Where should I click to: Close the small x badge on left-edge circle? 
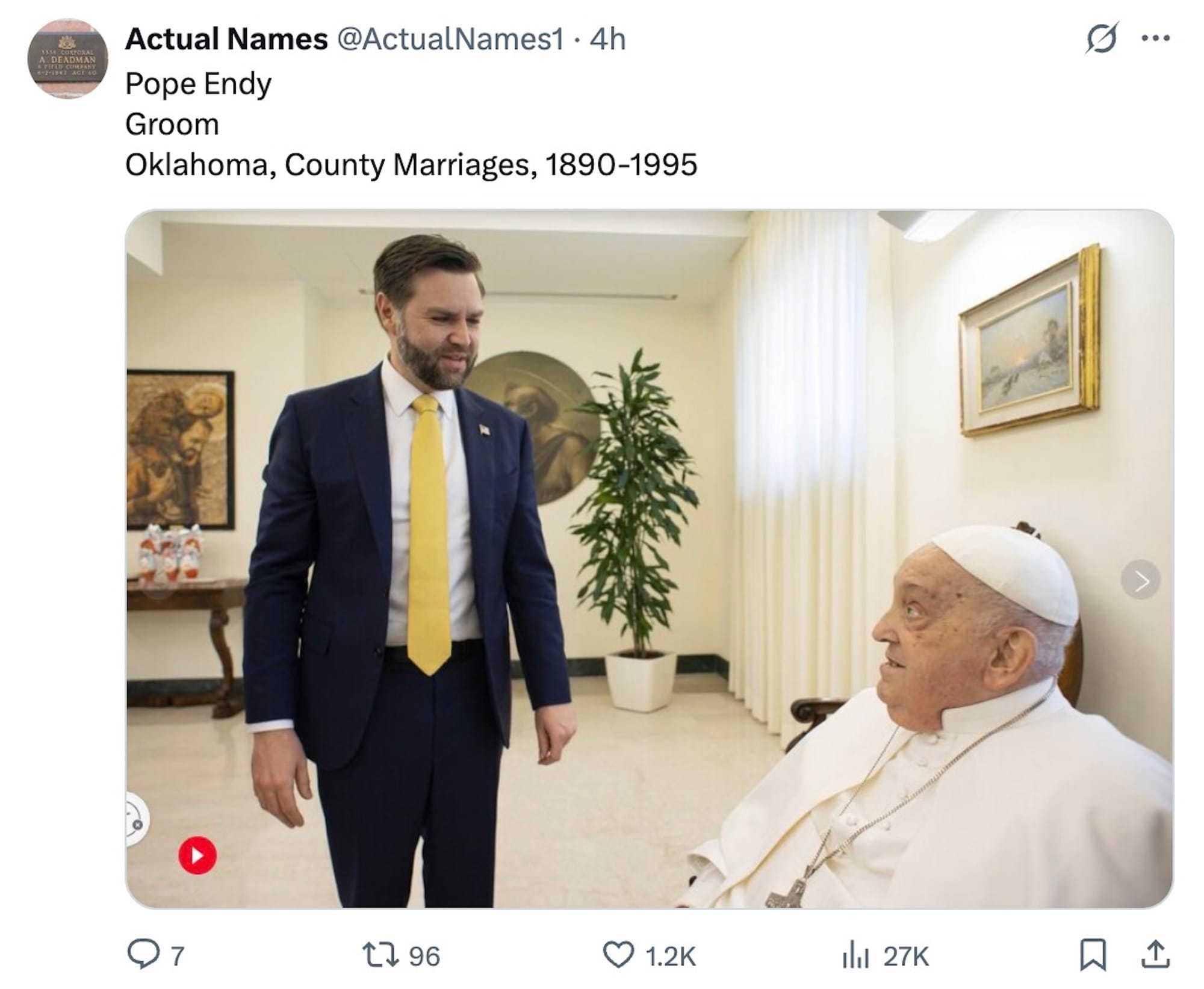click(138, 824)
